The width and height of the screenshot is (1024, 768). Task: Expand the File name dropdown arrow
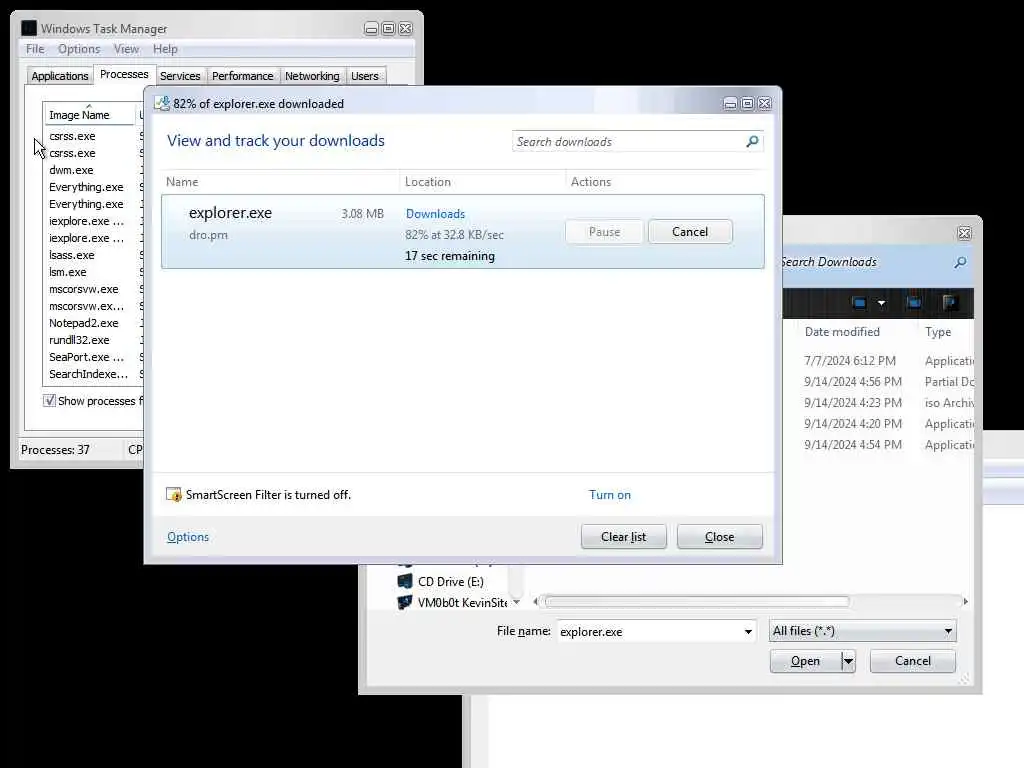[x=748, y=632]
